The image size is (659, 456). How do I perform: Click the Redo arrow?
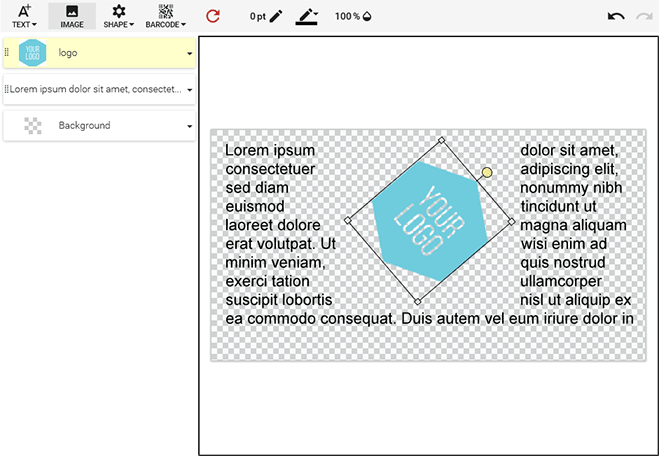pos(643,16)
